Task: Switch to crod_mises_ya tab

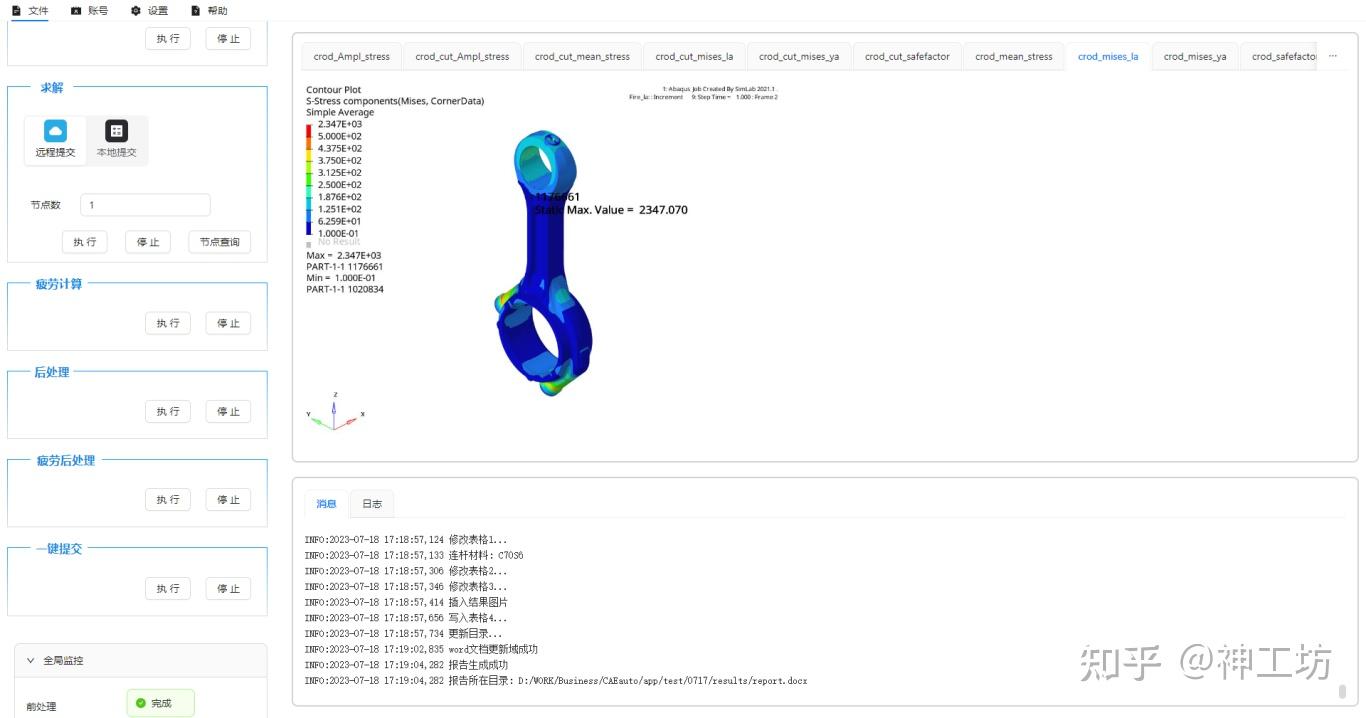Action: tap(1195, 56)
